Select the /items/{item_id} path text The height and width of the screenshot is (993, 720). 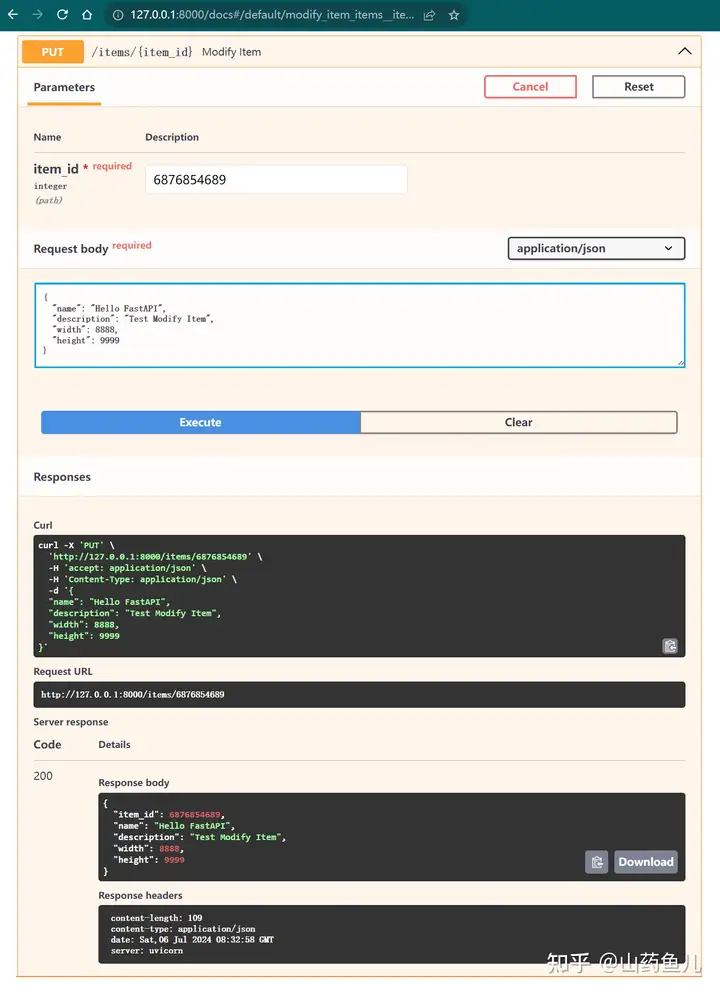[x=142, y=52]
